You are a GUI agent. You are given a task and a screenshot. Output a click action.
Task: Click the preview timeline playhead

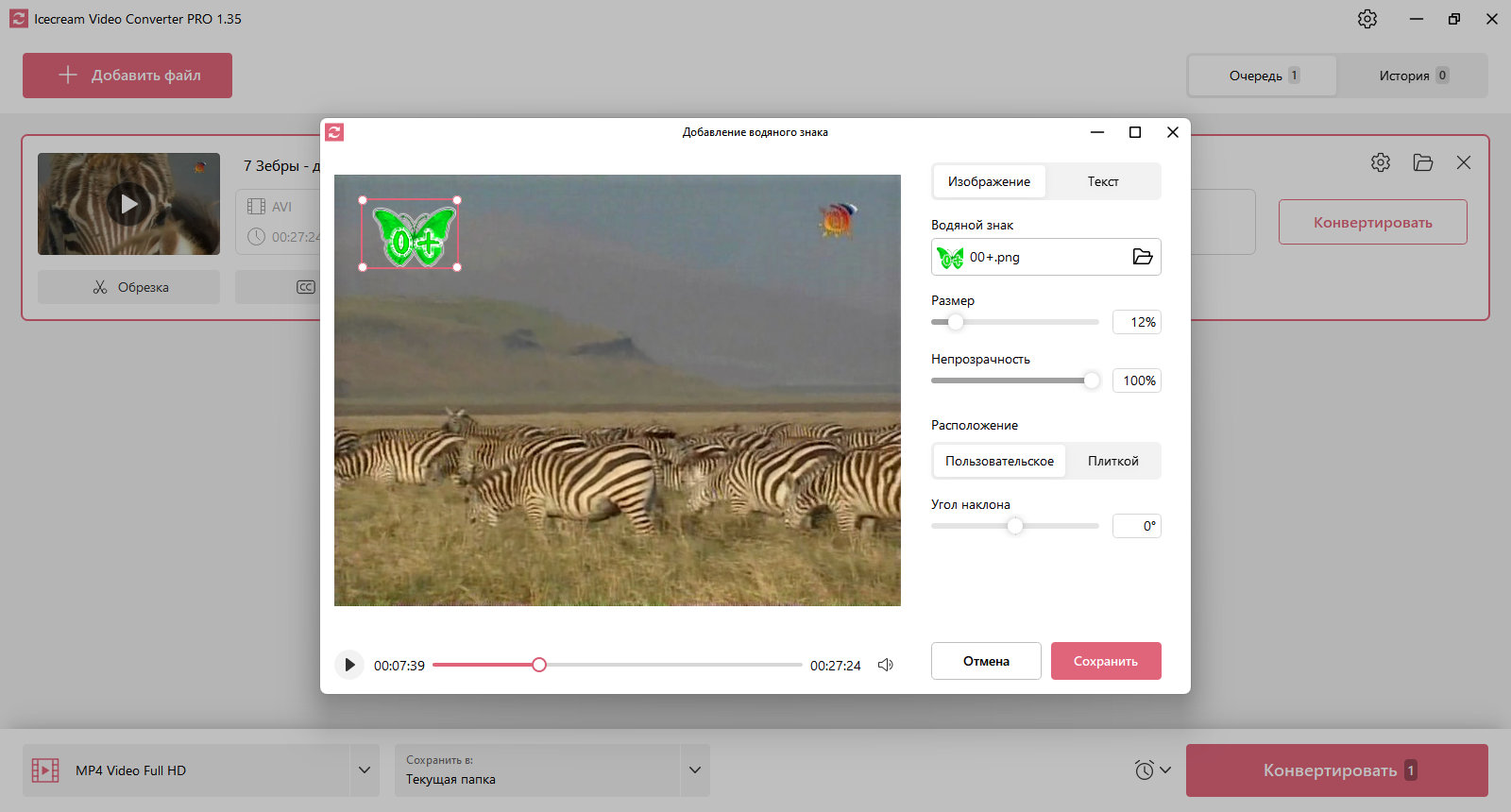(539, 665)
